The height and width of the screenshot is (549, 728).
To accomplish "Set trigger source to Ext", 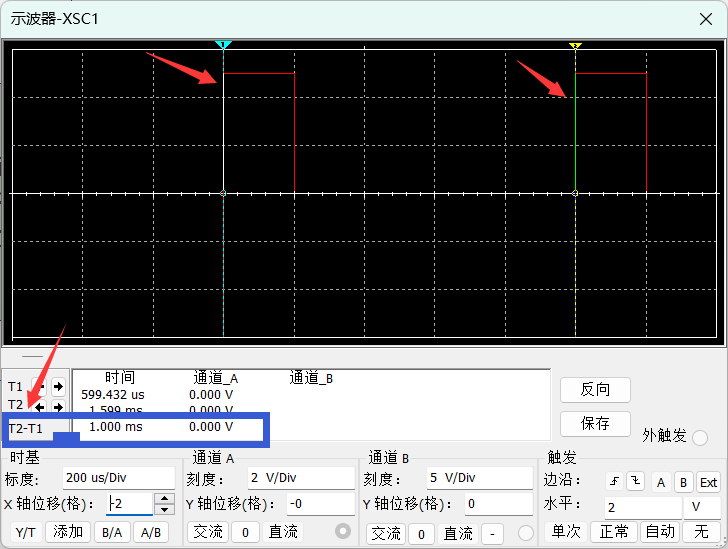I will coord(708,482).
